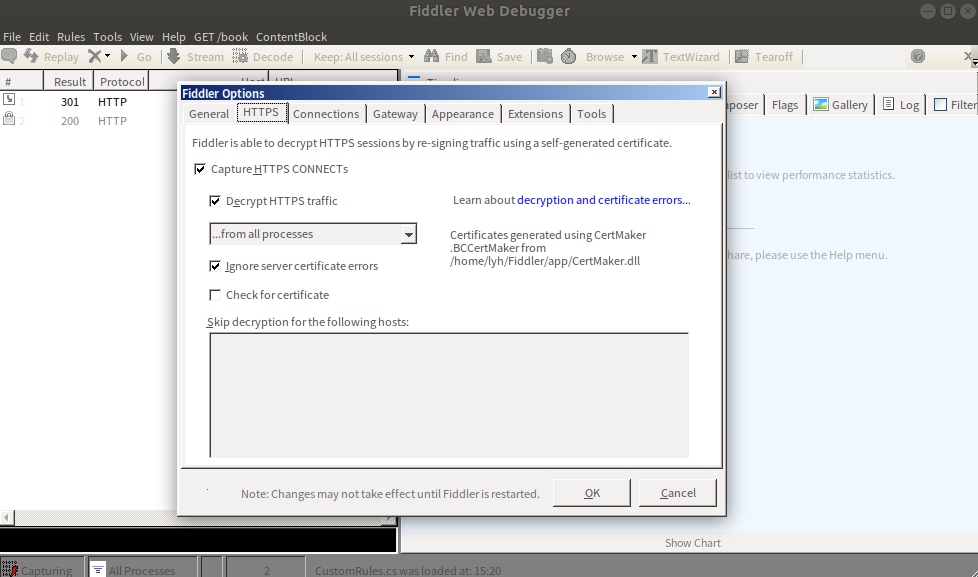Click the session list scroll-left arrow
The image size is (978, 577).
tap(7, 518)
